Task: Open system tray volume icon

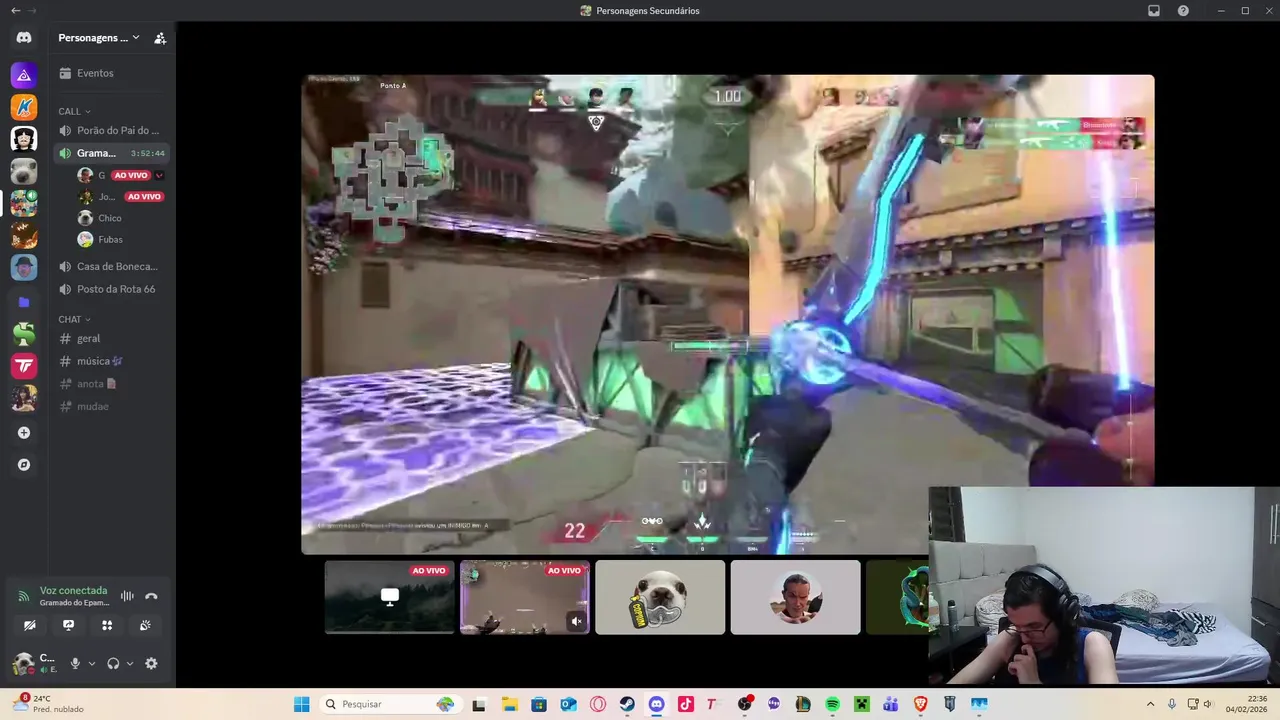Action: click(1207, 704)
